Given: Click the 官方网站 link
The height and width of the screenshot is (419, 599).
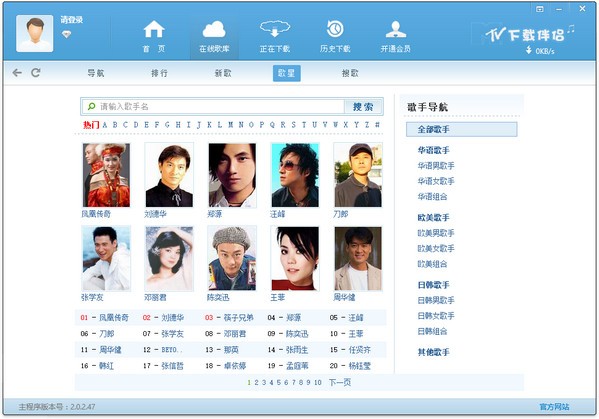Looking at the screenshot, I should click(x=554, y=407).
